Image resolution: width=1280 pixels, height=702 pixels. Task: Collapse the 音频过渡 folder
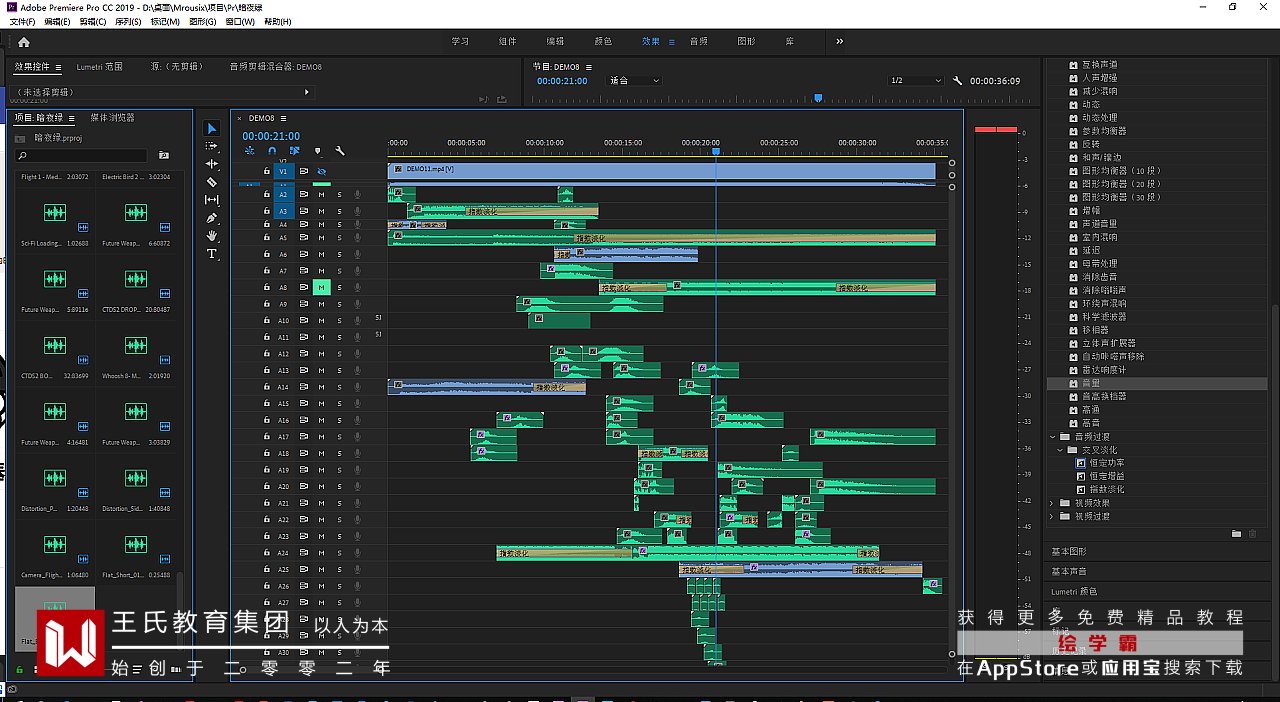1053,437
